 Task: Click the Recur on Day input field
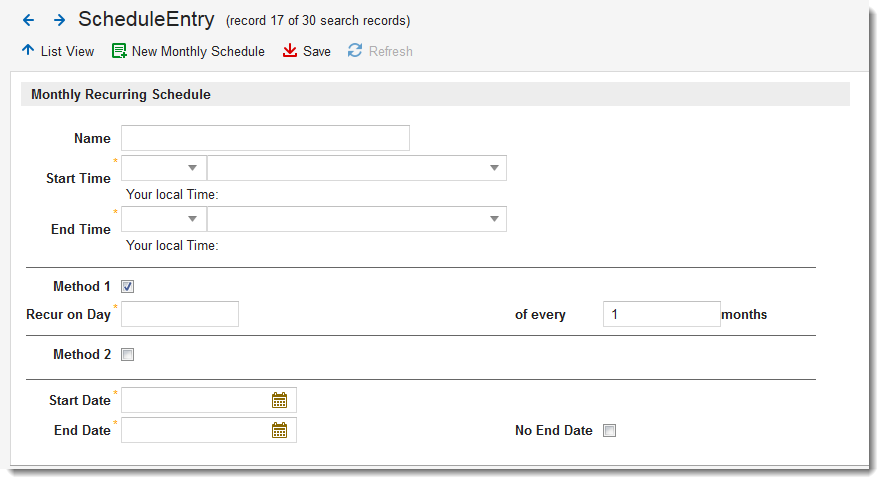click(x=180, y=314)
